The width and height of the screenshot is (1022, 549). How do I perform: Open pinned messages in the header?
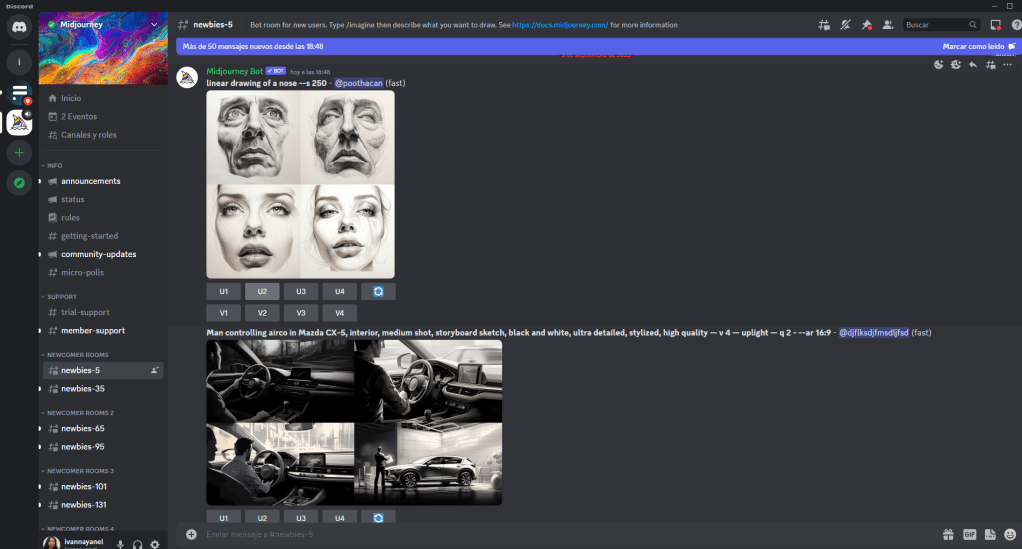(x=866, y=25)
